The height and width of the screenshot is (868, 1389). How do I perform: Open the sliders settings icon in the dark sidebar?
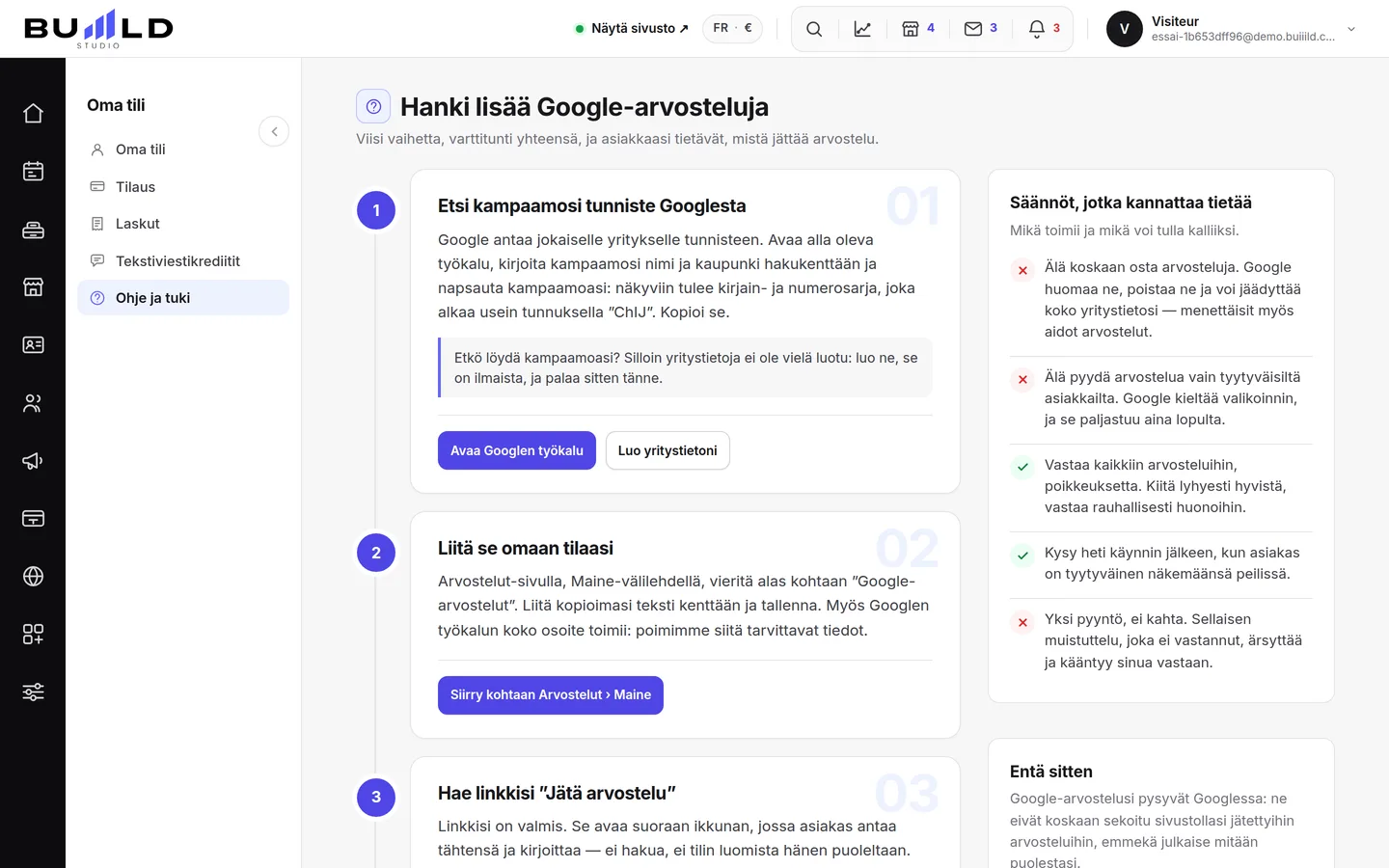click(33, 692)
